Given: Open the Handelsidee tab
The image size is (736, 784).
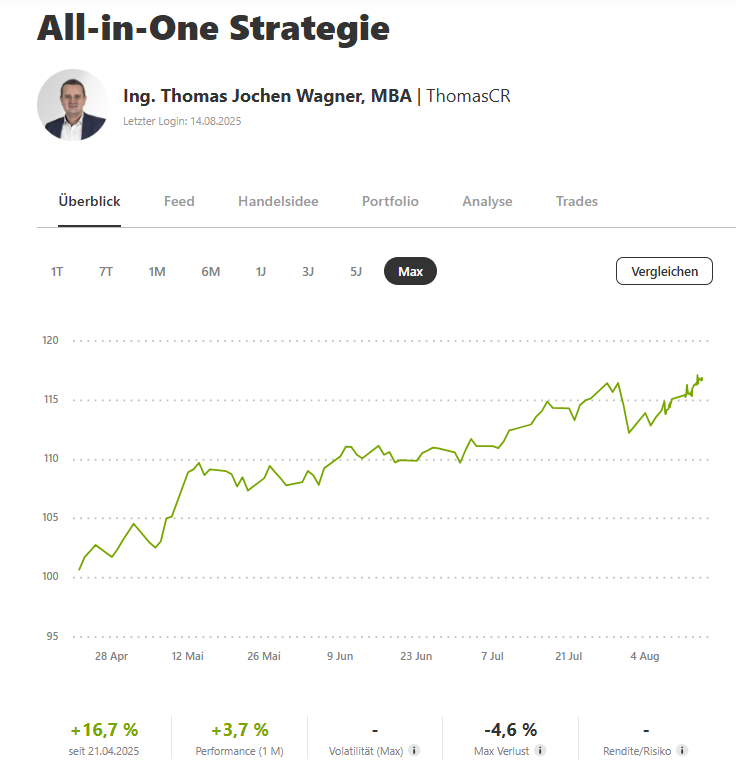Looking at the screenshot, I should click(278, 201).
